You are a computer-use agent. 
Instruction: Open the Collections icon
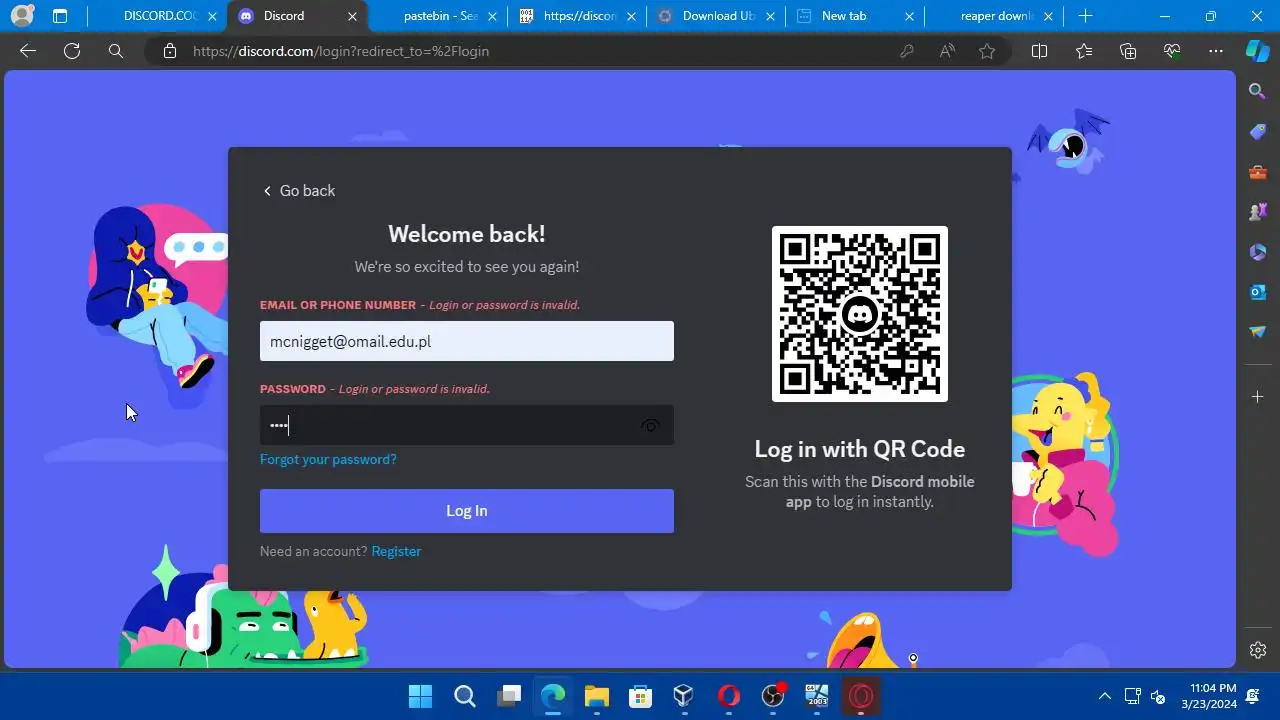[1128, 51]
